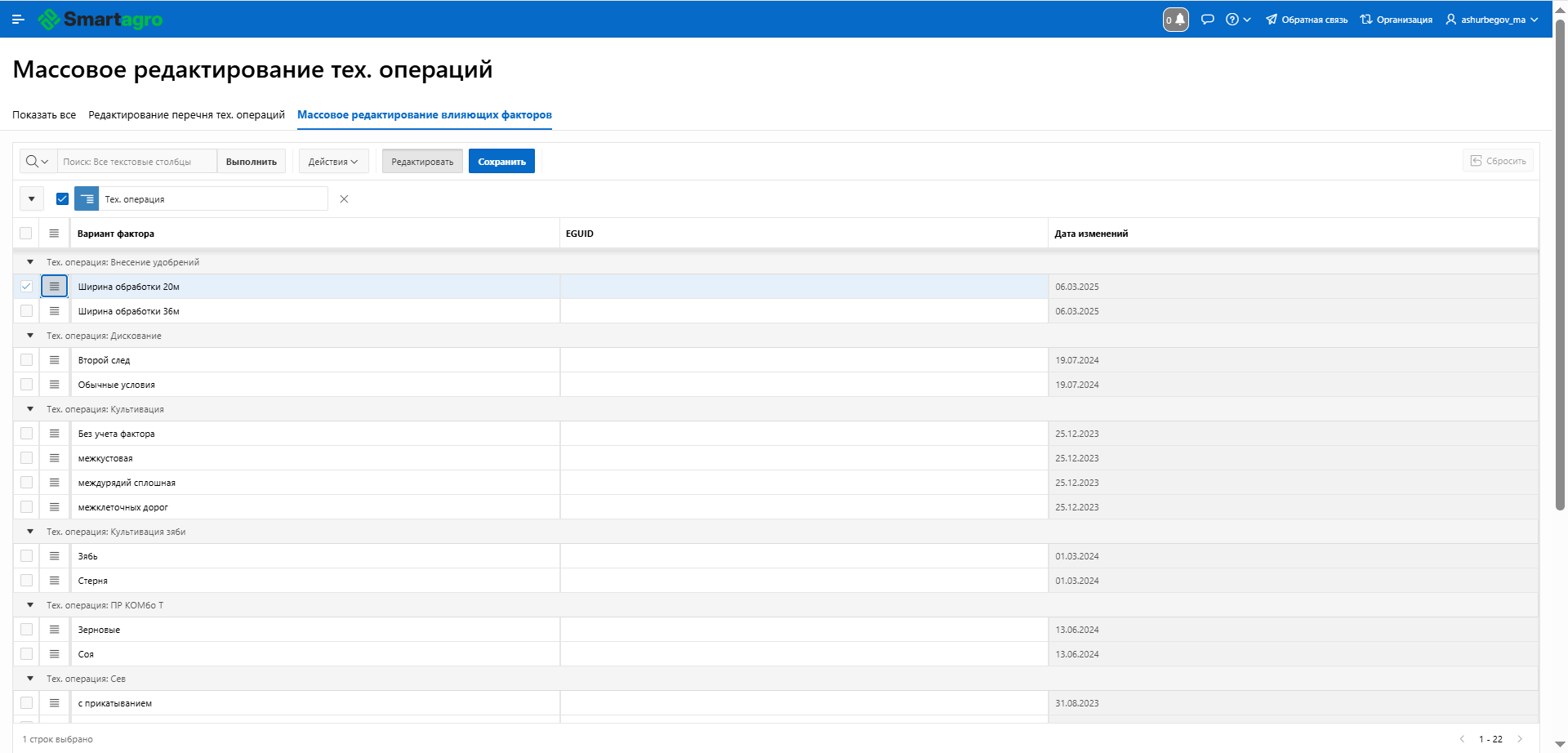1568x753 pixels.
Task: Open row actions menu for Зябь
Action: tap(54, 556)
